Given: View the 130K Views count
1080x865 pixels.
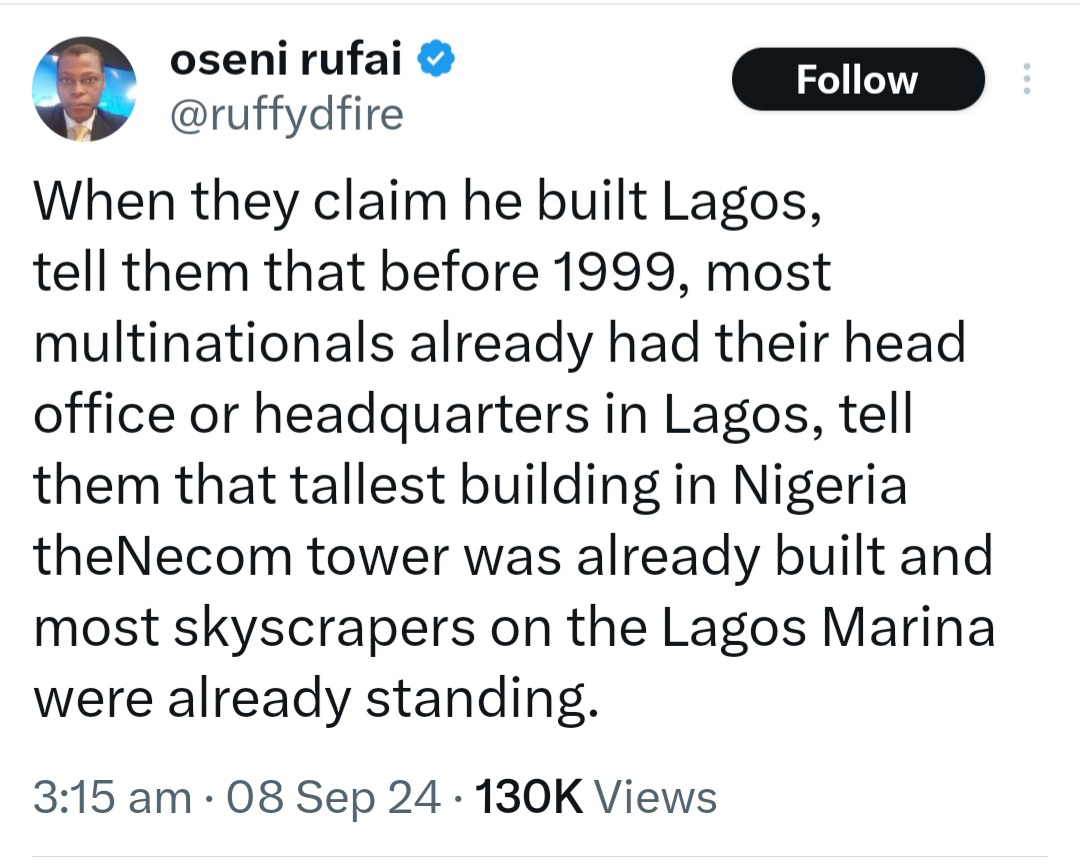Looking at the screenshot, I should click(x=528, y=797).
